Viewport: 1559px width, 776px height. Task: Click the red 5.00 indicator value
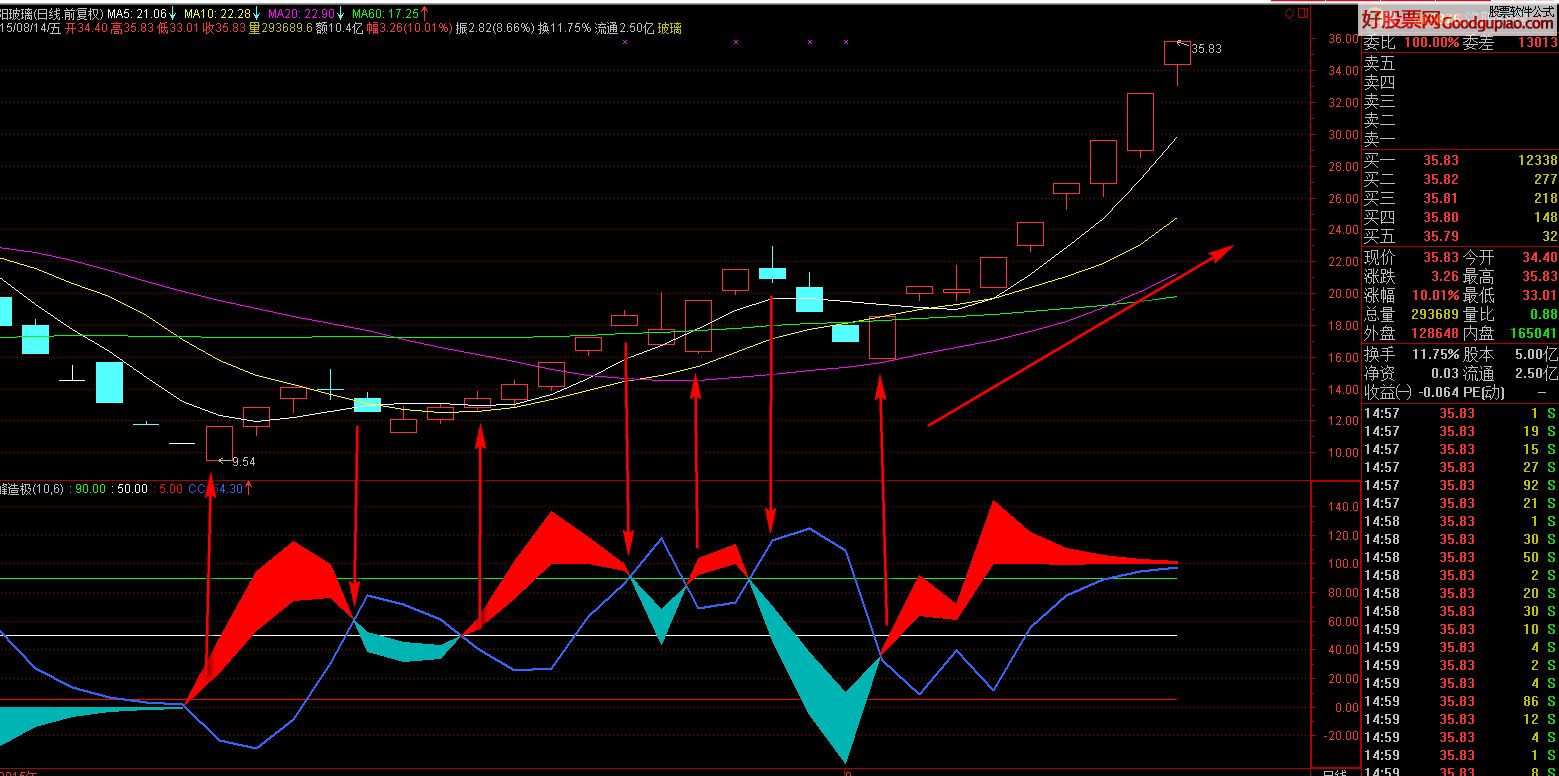(x=170, y=489)
